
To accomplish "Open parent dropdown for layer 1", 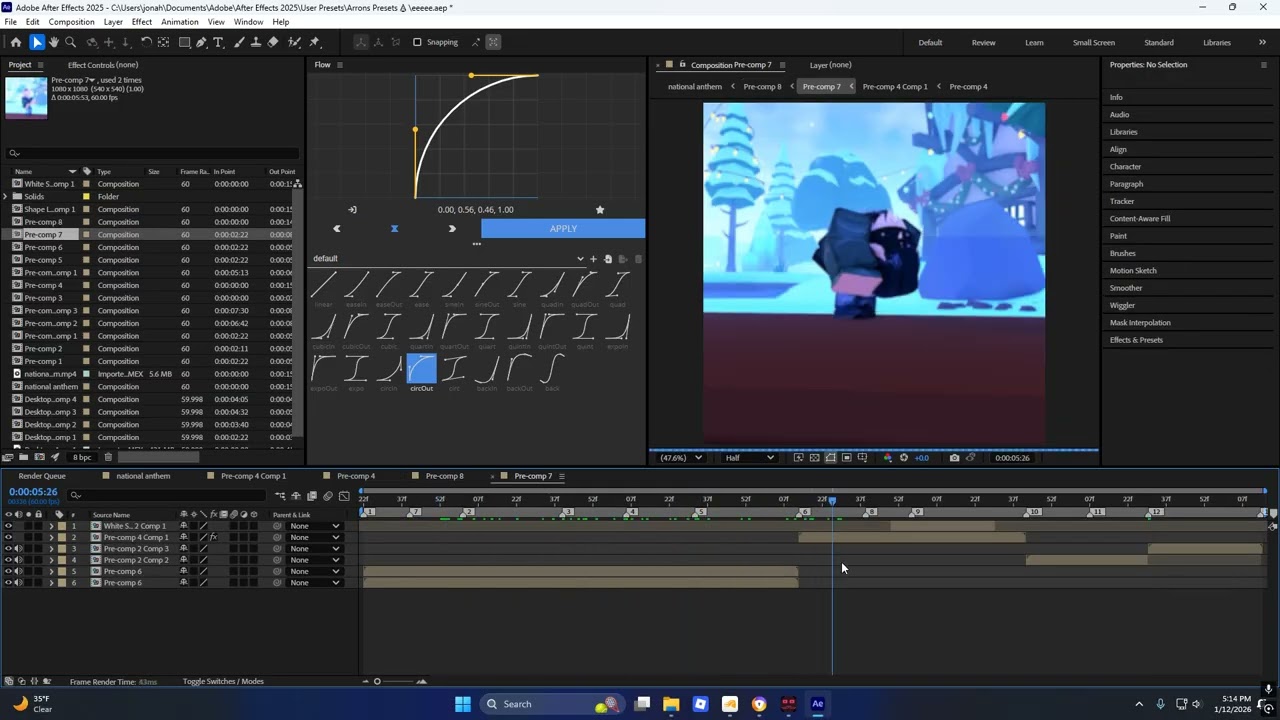I will [314, 526].
